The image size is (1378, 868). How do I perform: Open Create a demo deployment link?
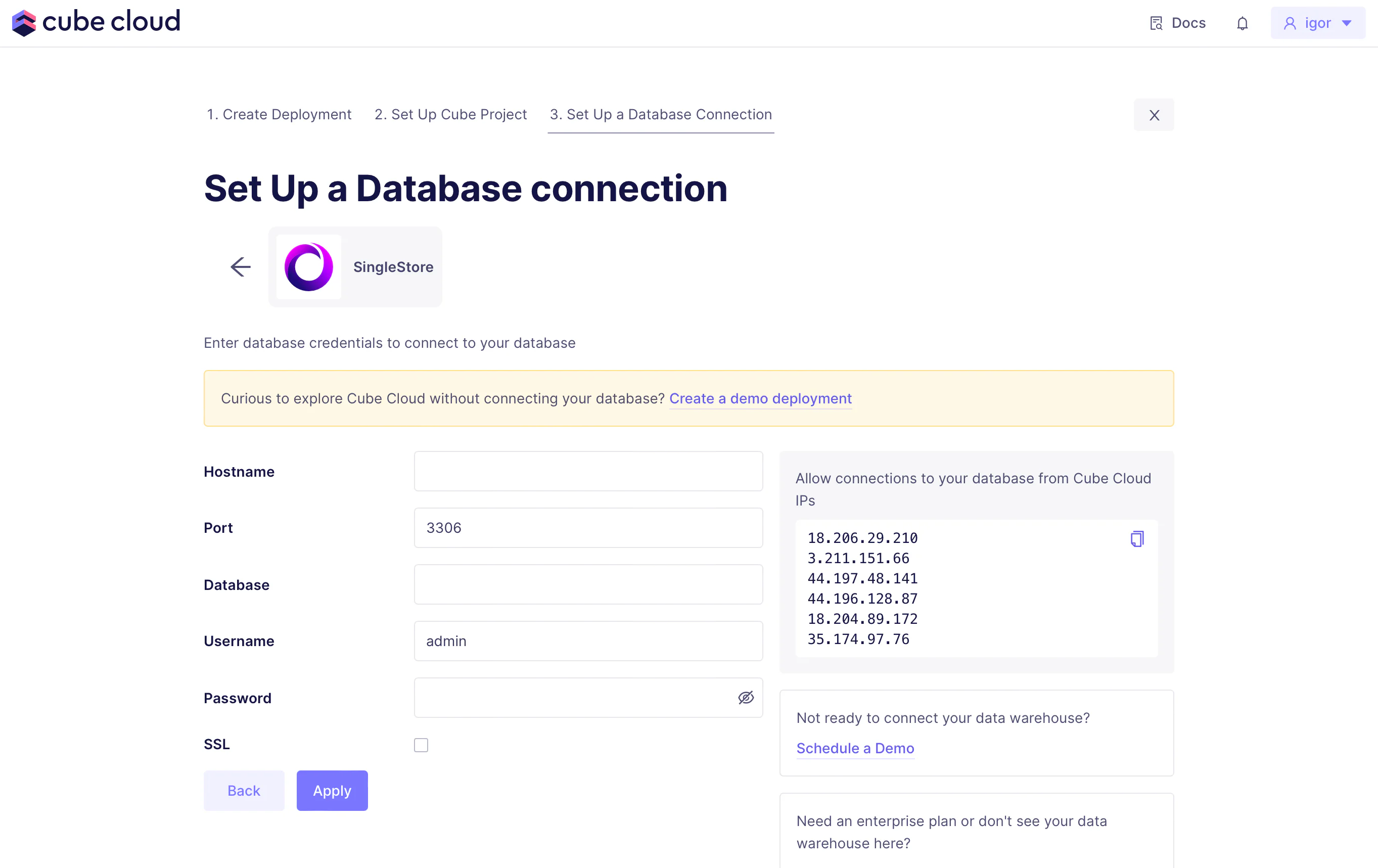760,399
